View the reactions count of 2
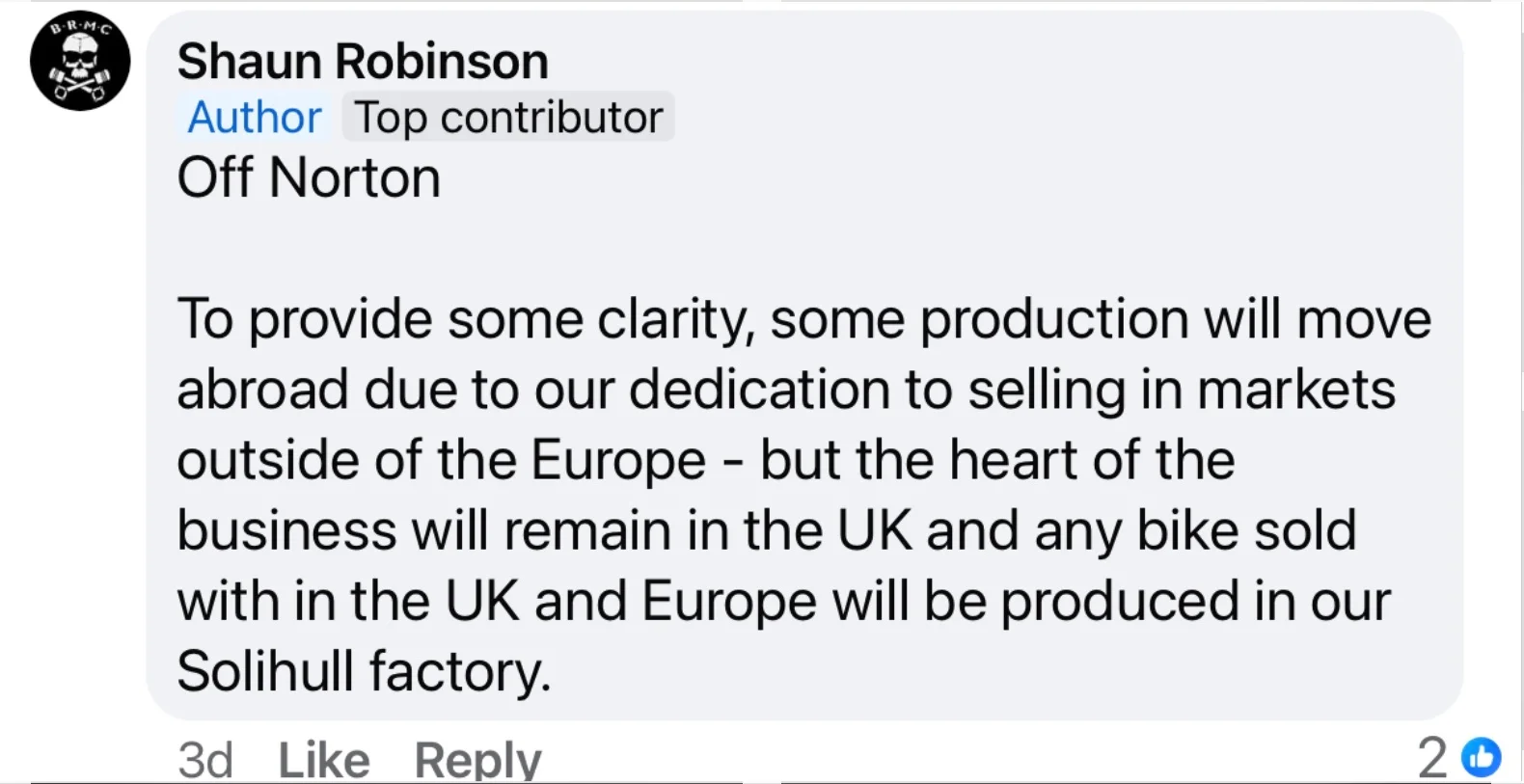Viewport: 1524px width, 784px height. tap(1432, 757)
